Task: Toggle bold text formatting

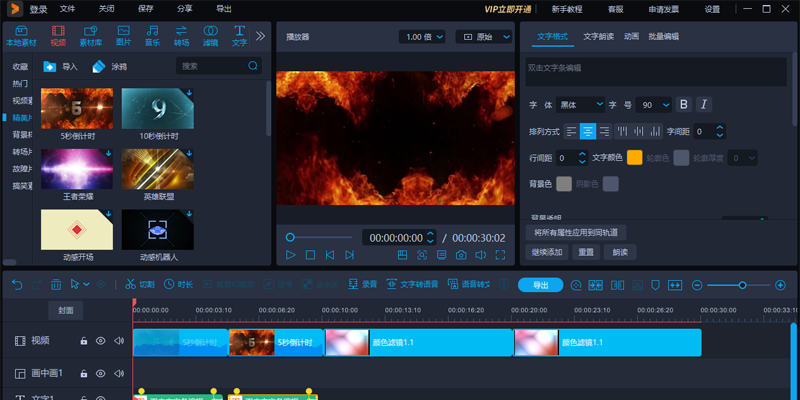Action: [x=684, y=105]
